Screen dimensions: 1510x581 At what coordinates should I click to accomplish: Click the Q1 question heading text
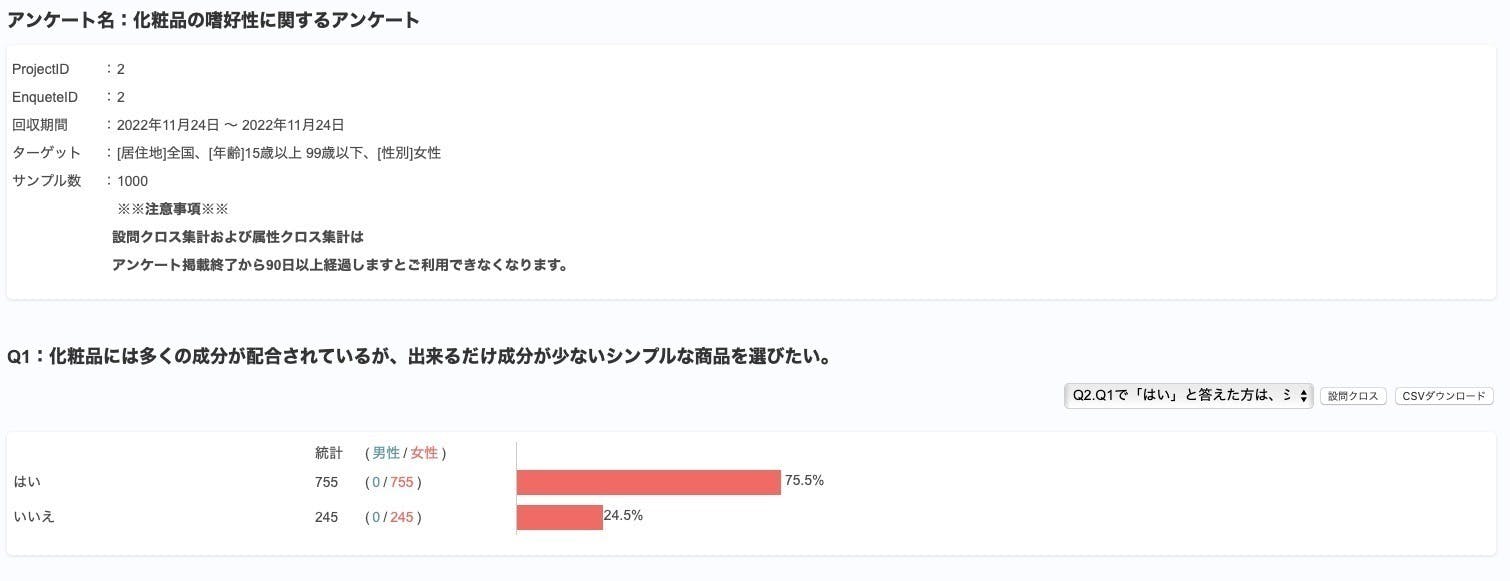coord(418,357)
